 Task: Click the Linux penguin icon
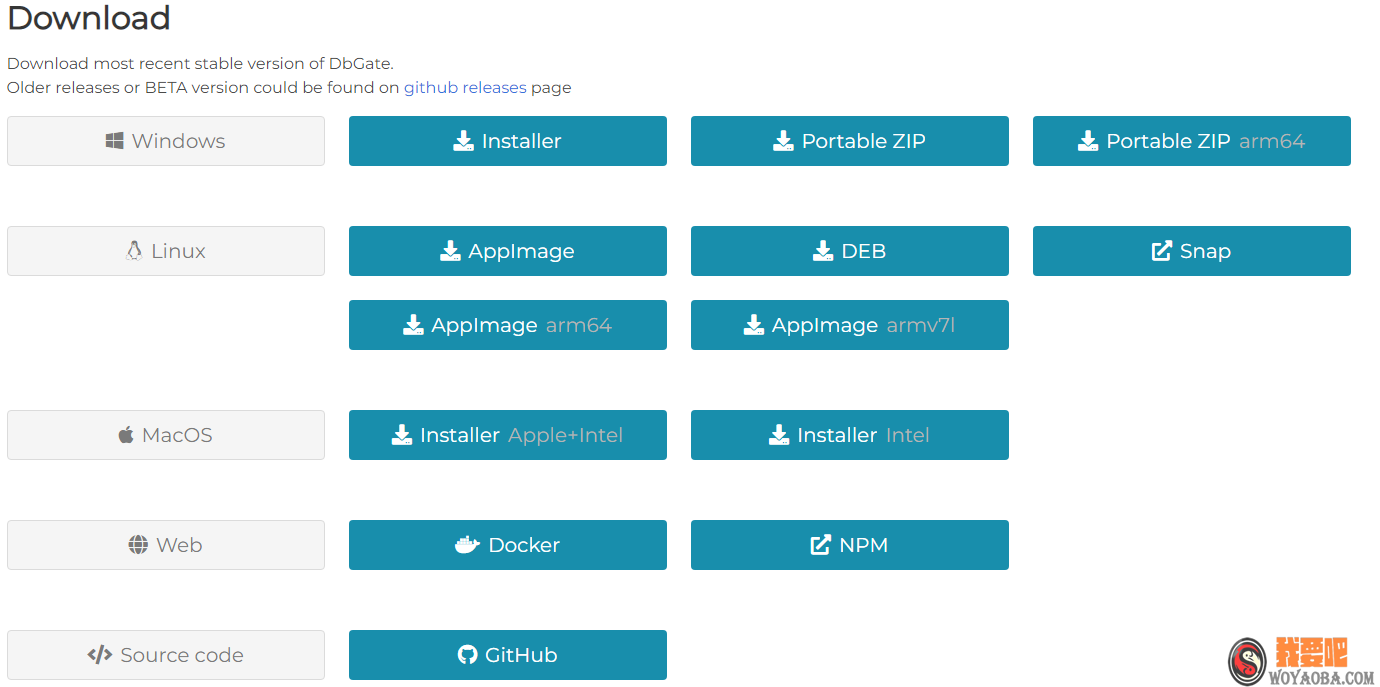(x=134, y=251)
